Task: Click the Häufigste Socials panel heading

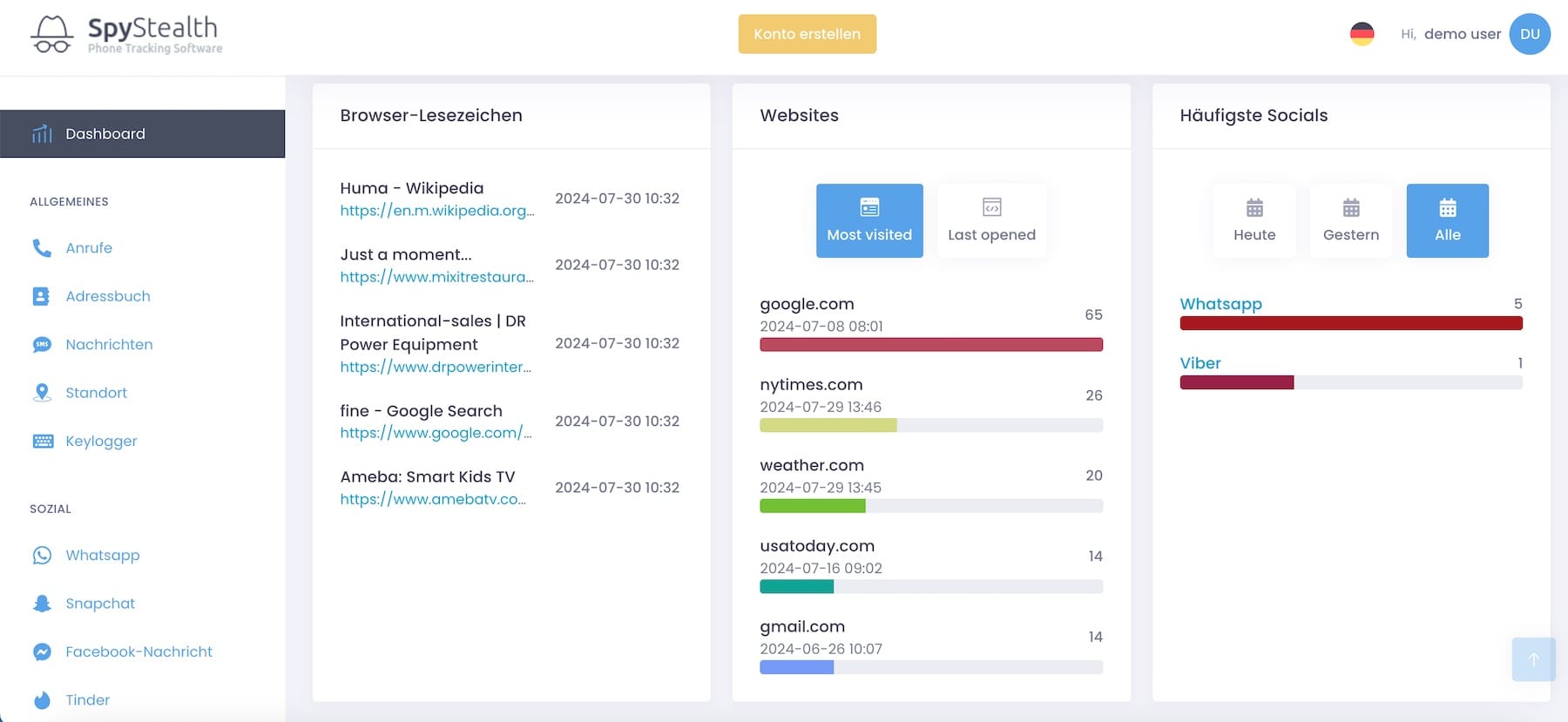Action: (x=1254, y=116)
